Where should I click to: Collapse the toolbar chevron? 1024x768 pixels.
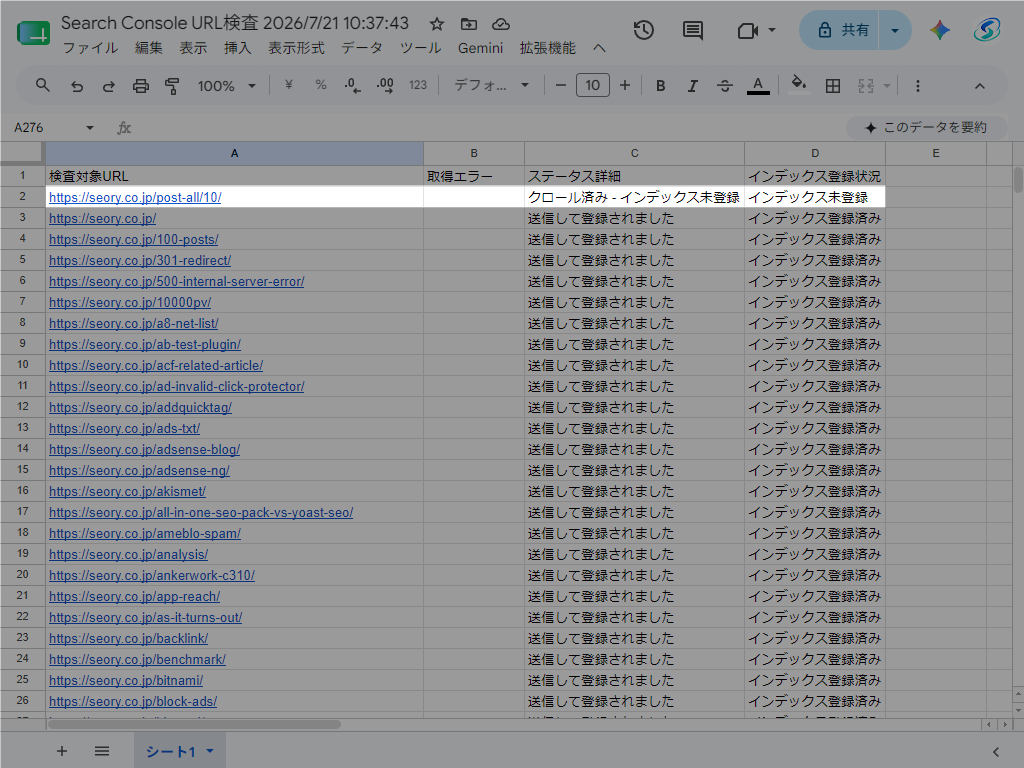(x=980, y=86)
